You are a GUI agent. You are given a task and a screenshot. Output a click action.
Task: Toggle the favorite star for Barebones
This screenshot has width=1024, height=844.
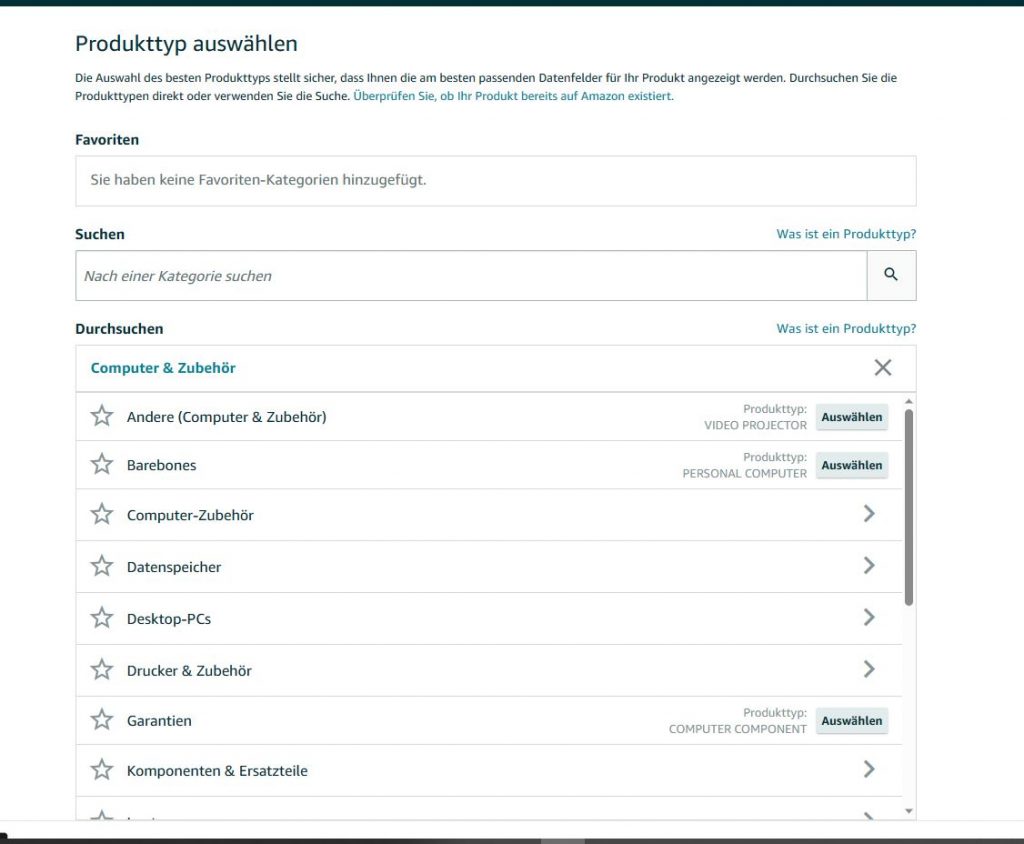coord(102,464)
